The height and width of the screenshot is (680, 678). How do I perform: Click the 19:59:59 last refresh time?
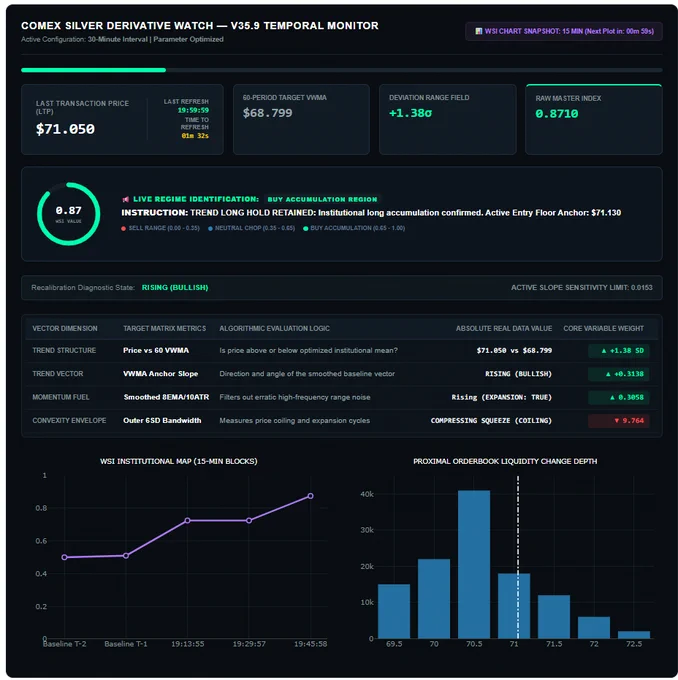tap(193, 110)
